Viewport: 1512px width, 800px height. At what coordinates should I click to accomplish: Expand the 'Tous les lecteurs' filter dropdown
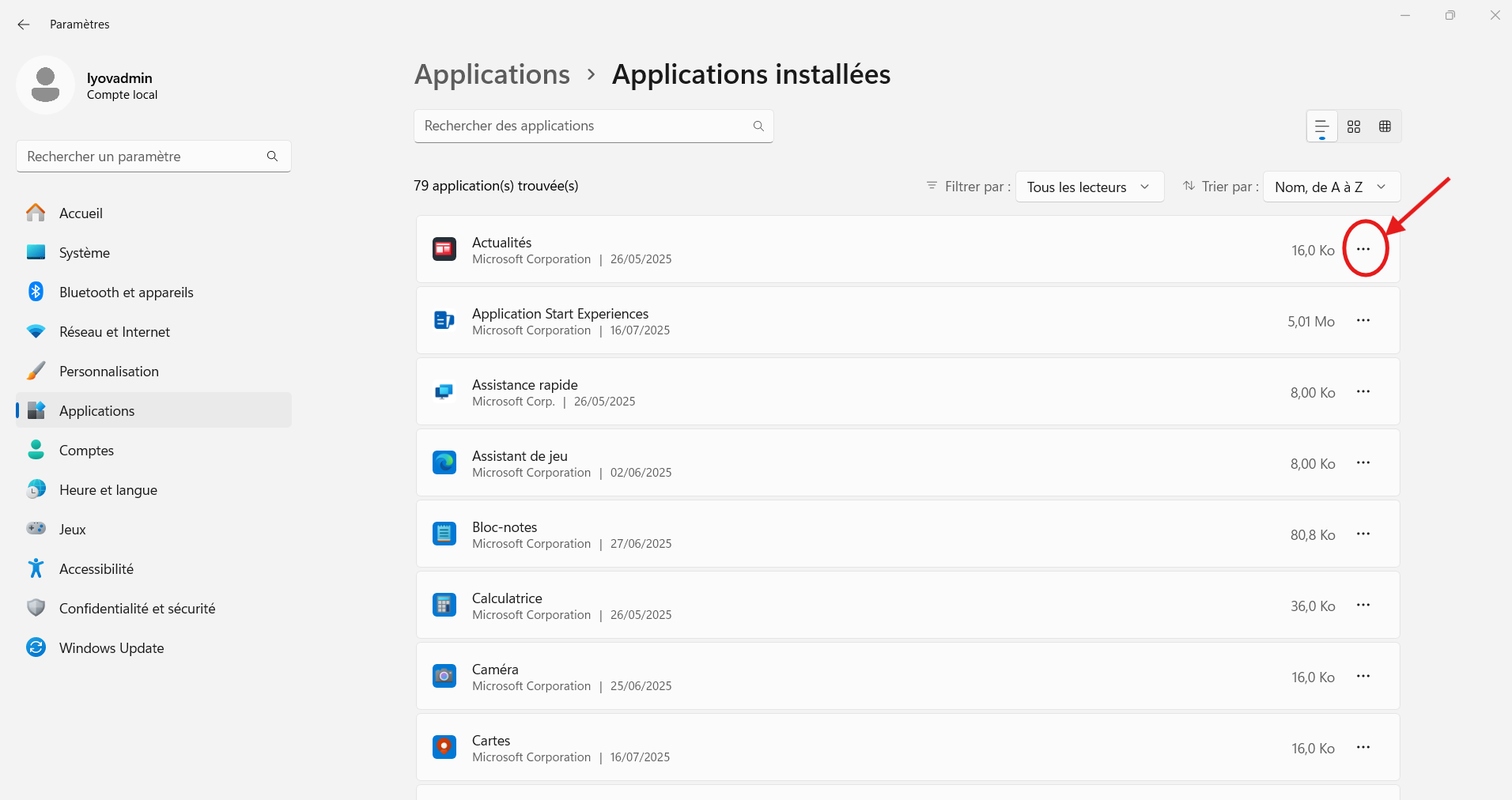[x=1089, y=187]
